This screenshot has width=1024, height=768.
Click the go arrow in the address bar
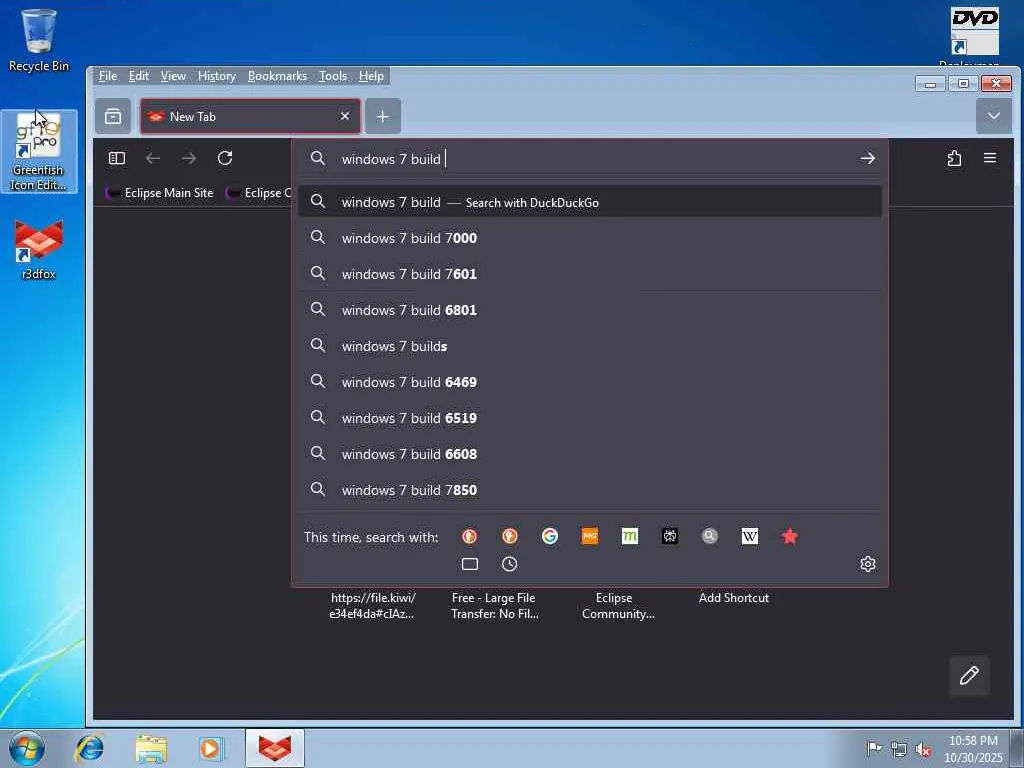867,159
